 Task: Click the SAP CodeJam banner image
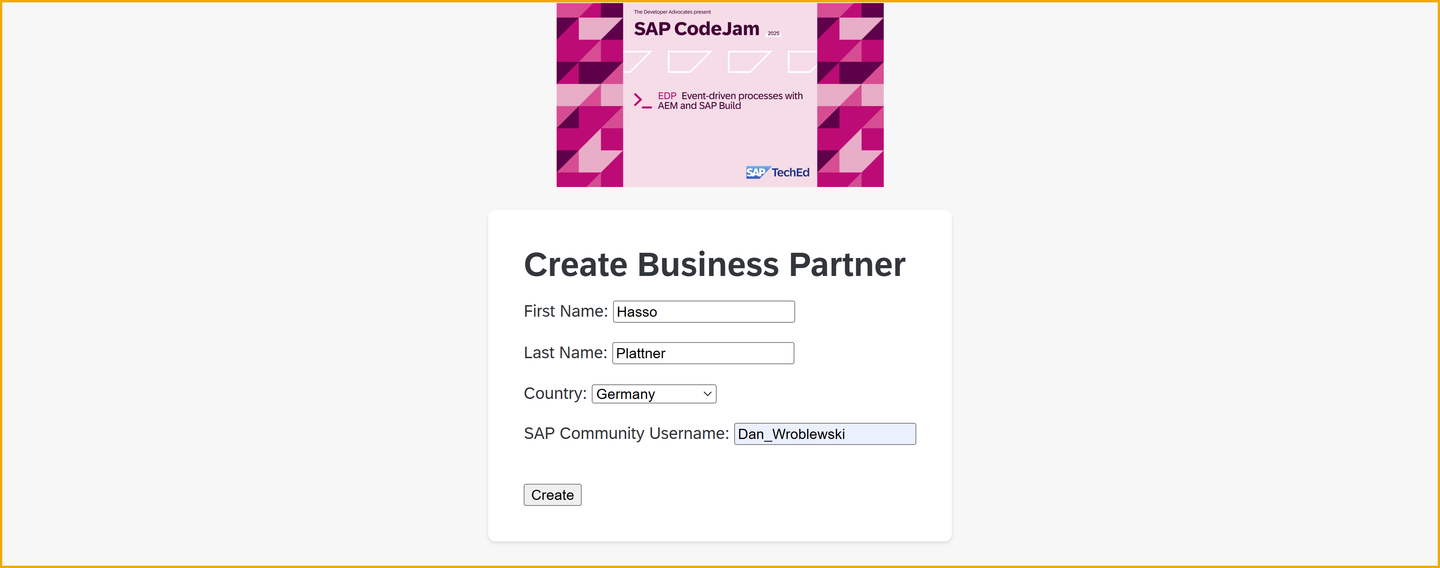[720, 95]
